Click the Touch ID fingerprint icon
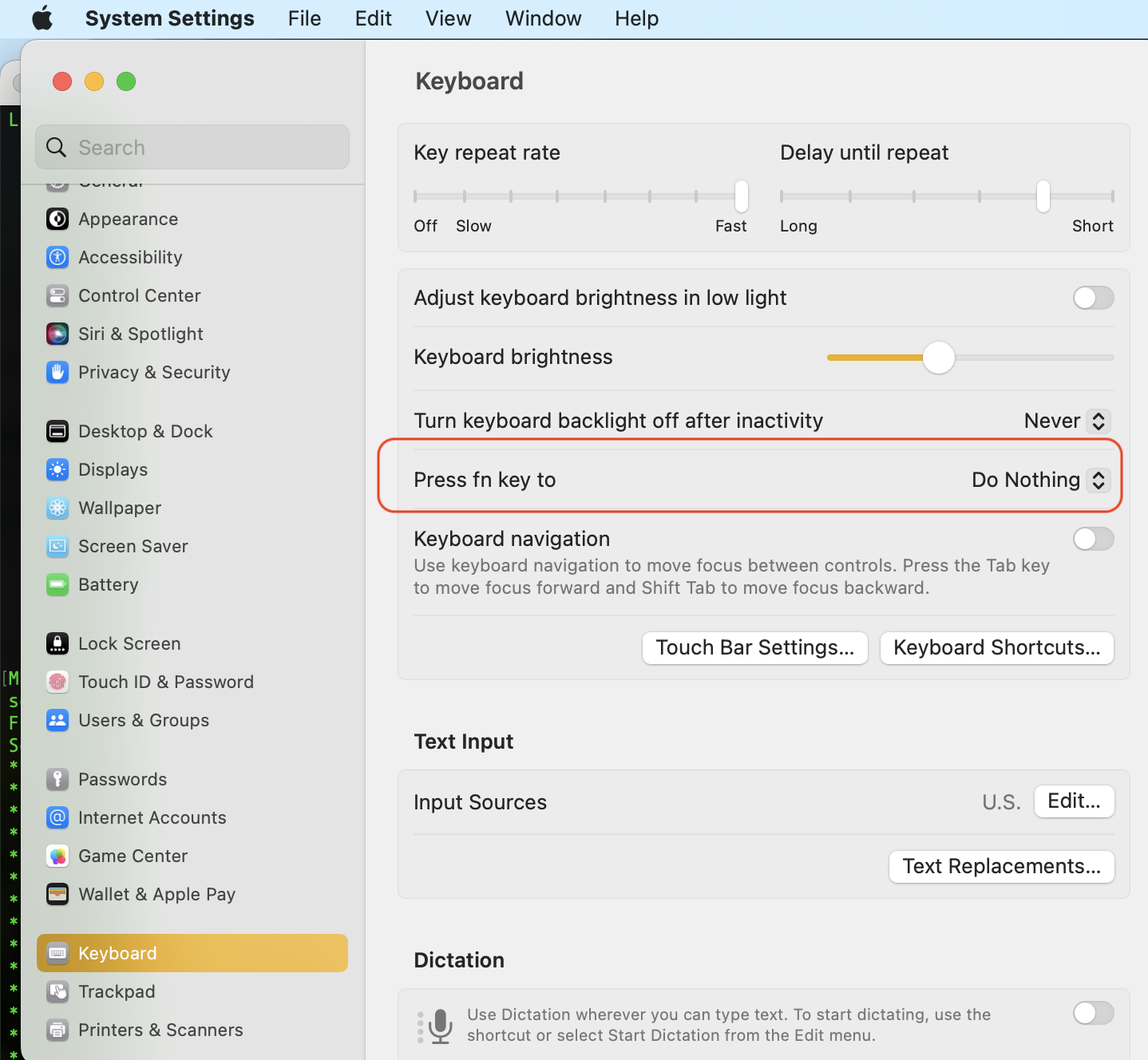 tap(57, 682)
